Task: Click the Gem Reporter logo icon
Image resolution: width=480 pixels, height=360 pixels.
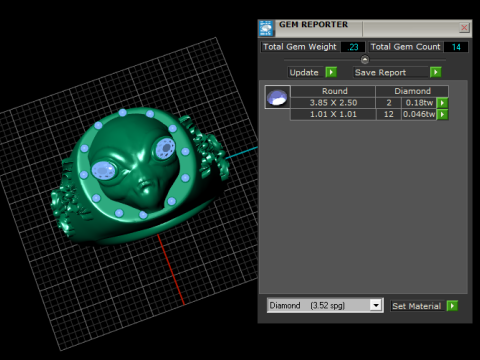Action: (x=266, y=28)
